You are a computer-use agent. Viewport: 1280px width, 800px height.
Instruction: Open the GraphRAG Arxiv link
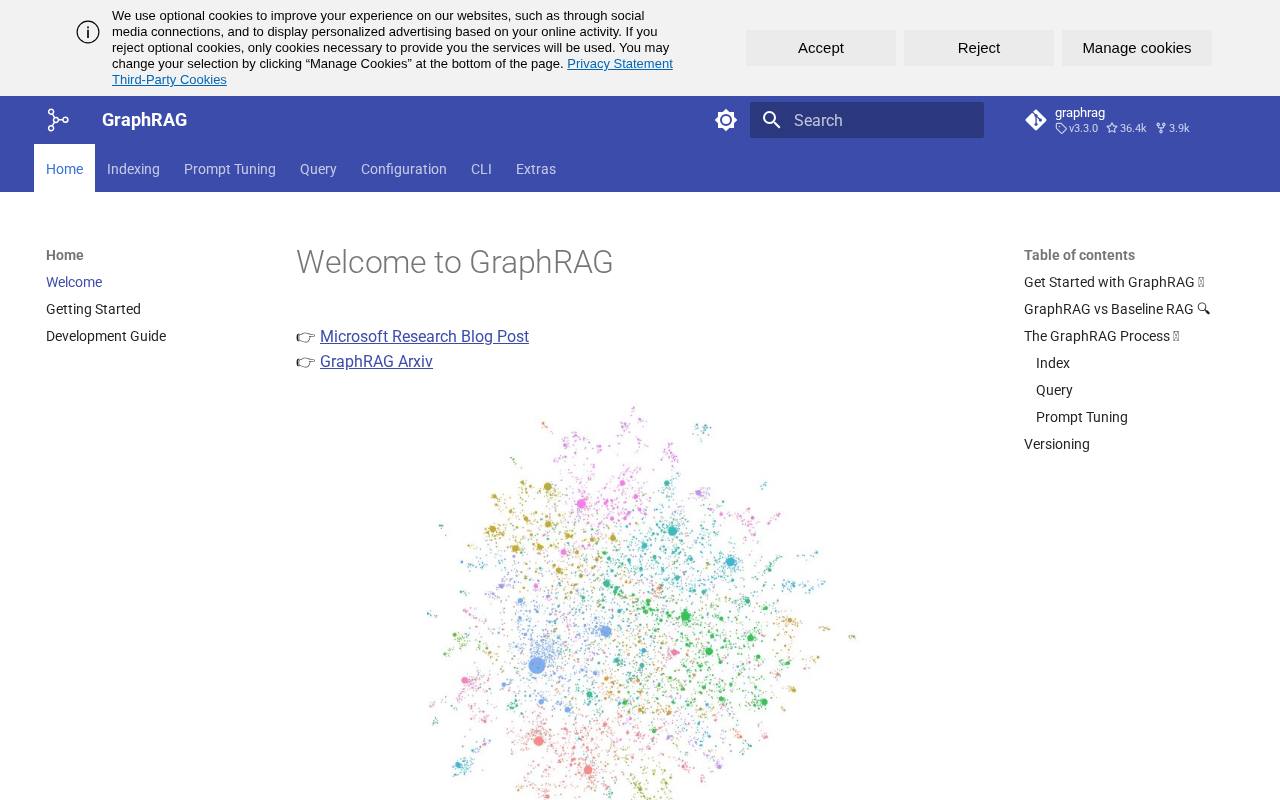coord(376,362)
